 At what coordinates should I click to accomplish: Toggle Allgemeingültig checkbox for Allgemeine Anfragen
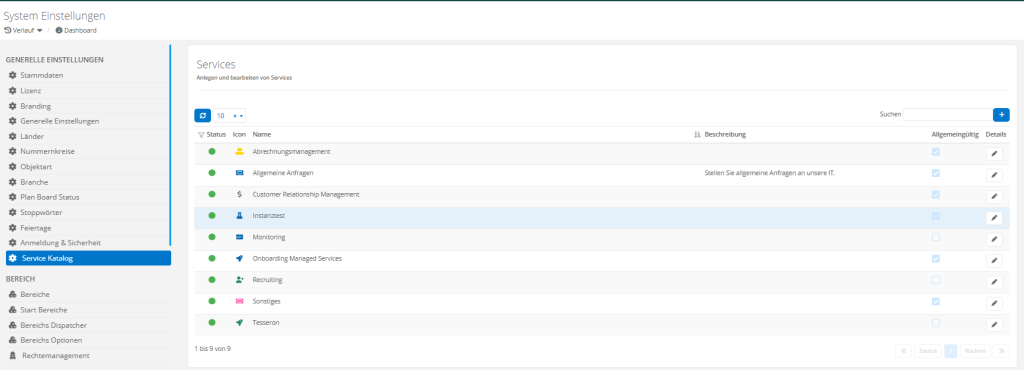936,173
